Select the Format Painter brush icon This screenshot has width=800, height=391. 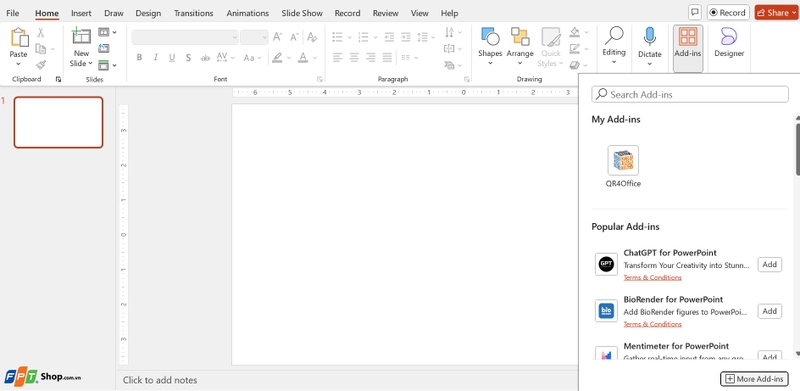click(41, 65)
